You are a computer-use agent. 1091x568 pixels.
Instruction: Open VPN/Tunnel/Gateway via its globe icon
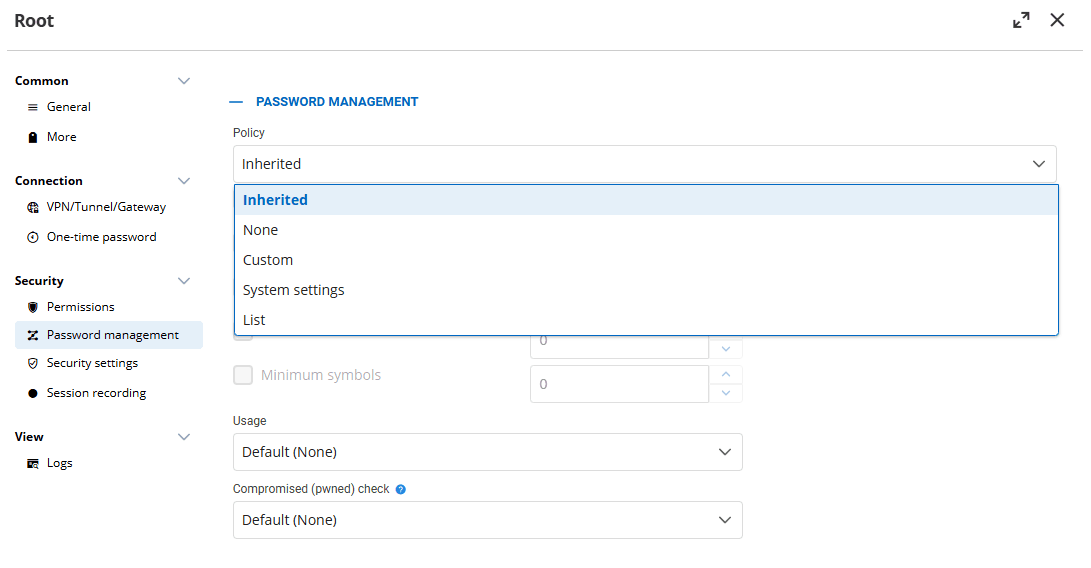[33, 207]
